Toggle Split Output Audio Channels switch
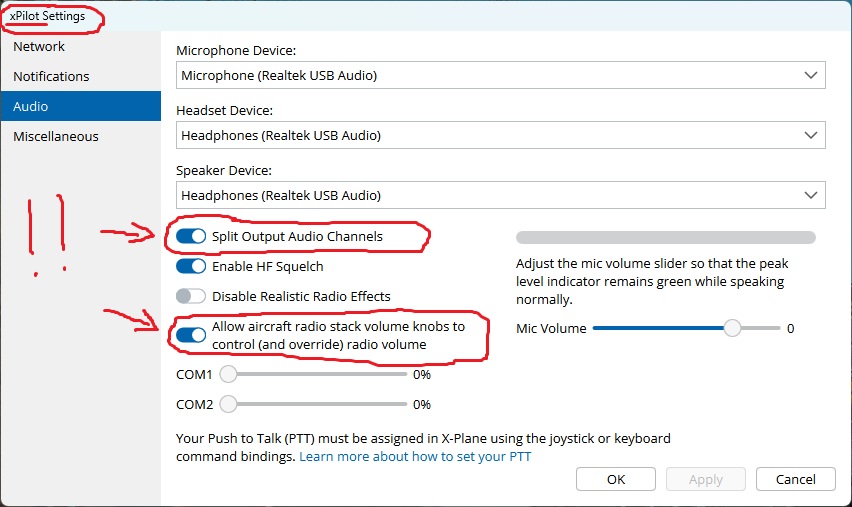Screen dimensions: 852x507 191,237
